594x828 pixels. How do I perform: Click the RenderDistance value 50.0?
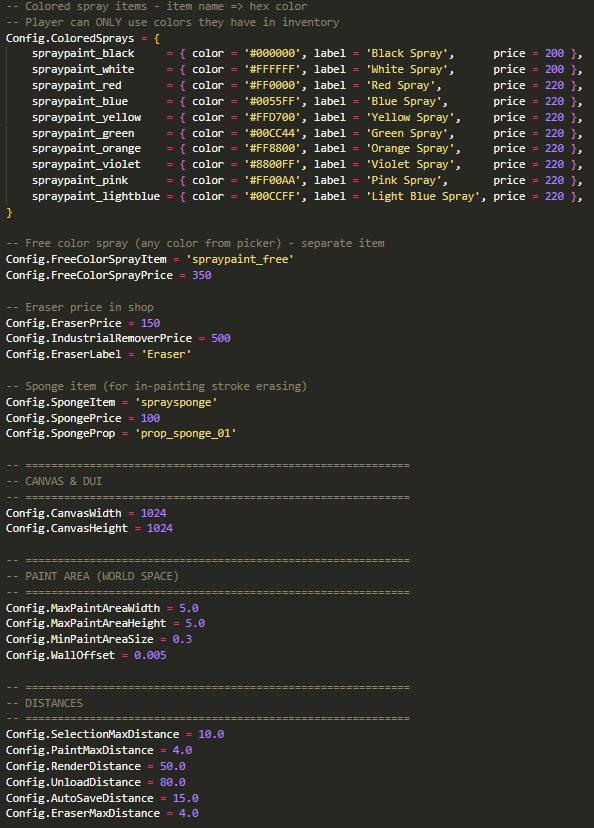click(173, 766)
